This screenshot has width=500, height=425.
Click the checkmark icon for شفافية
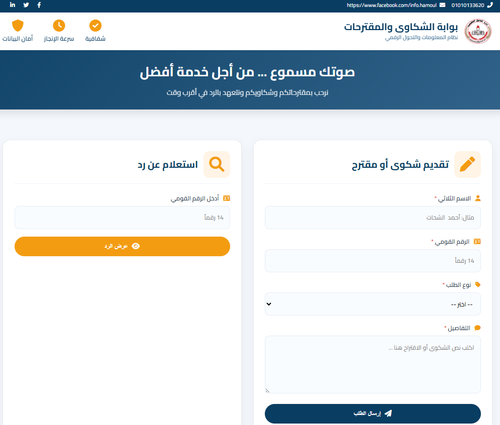point(95,26)
